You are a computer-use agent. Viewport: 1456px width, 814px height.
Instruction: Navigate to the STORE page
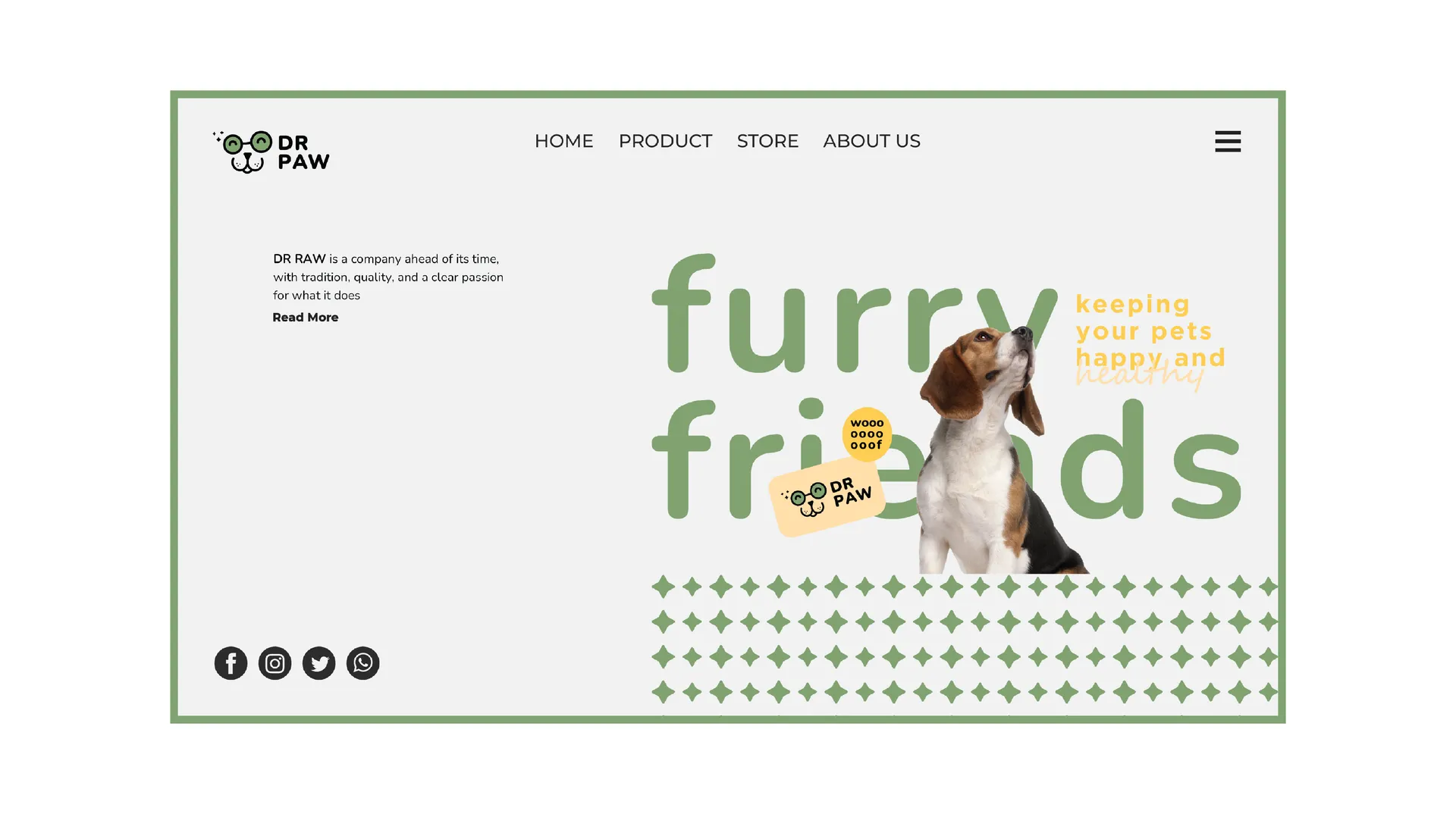pyautogui.click(x=767, y=141)
